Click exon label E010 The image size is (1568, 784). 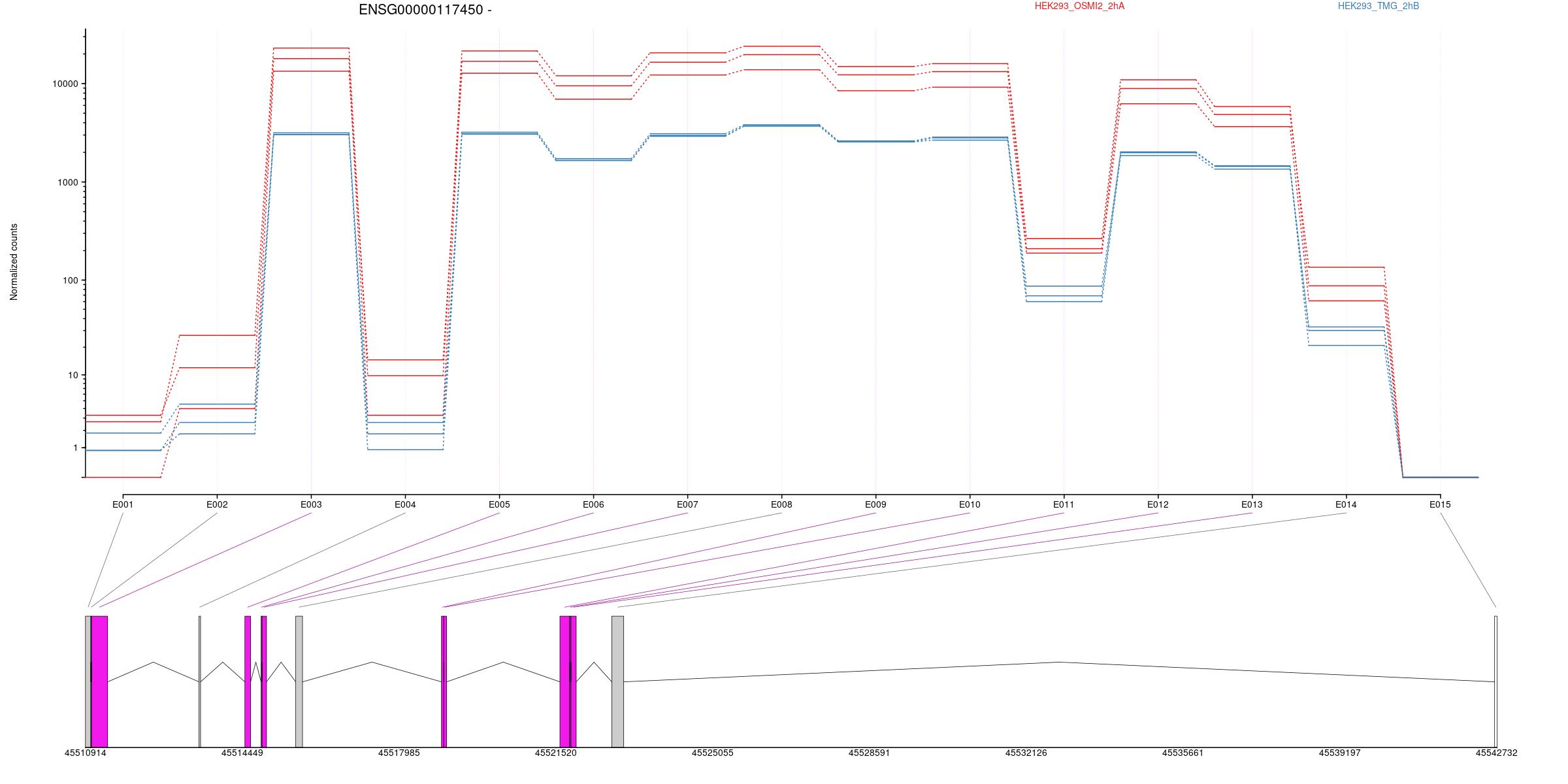[x=970, y=504]
